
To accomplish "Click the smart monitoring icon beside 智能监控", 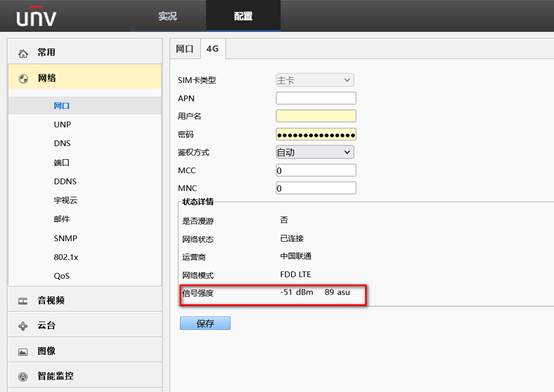I will click(x=23, y=377).
